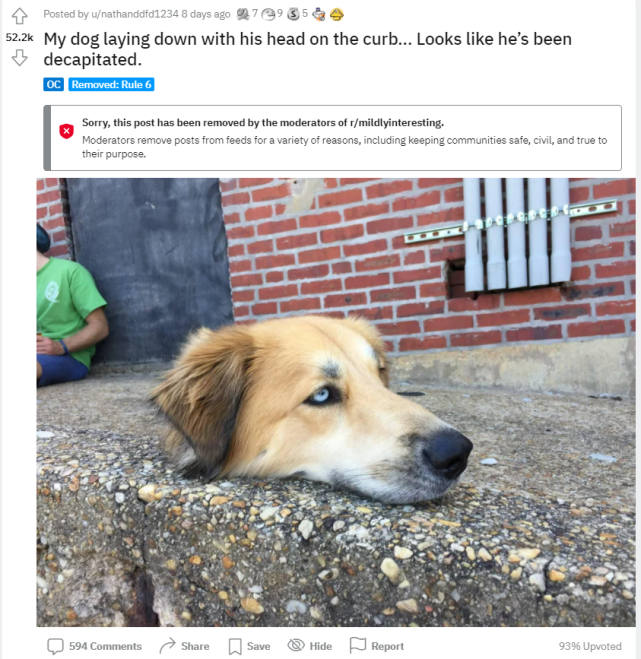Click the Removed: Rule 6 flair

pyautogui.click(x=111, y=84)
